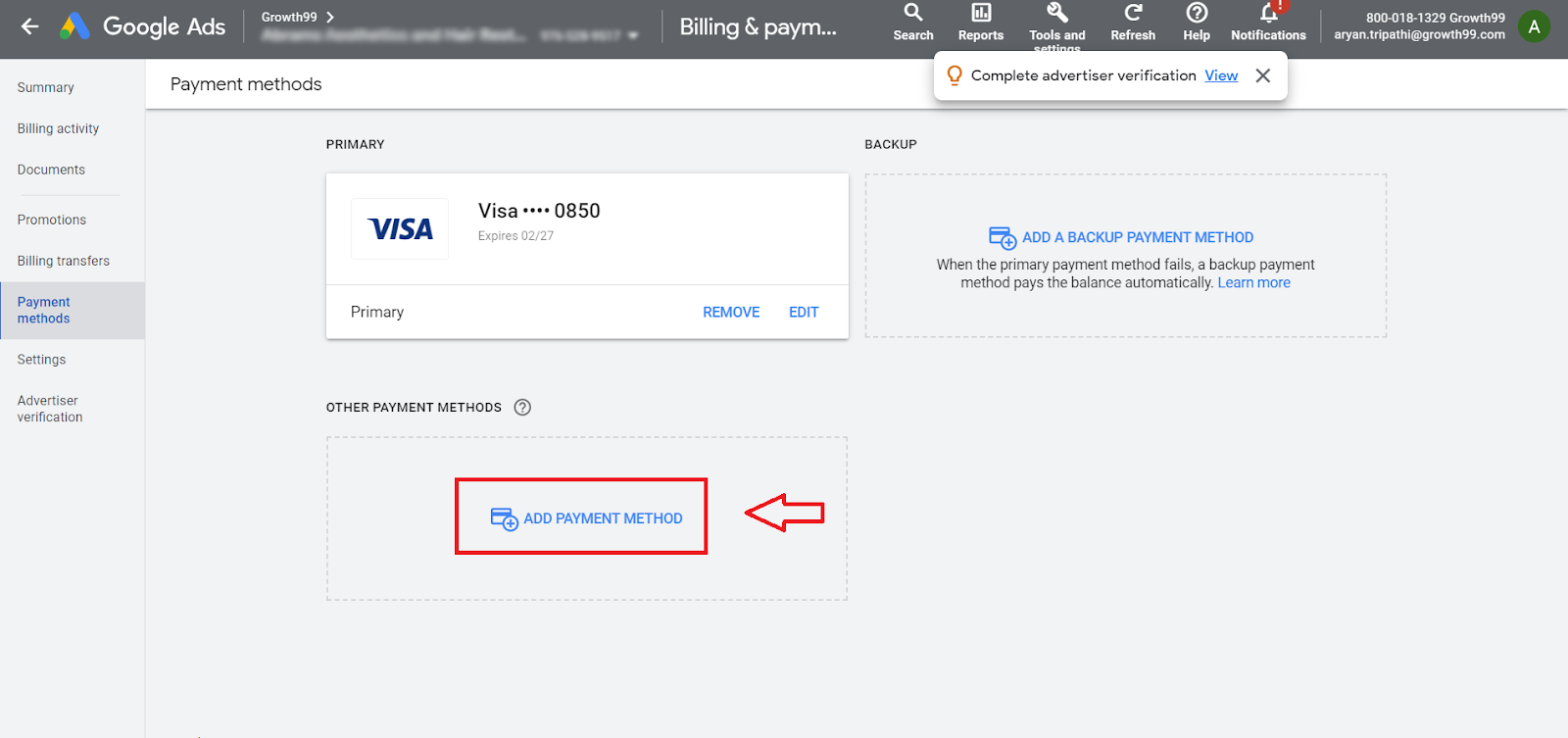This screenshot has height=738, width=1568.
Task: Click the Billing & payments header title
Action: 759,26
